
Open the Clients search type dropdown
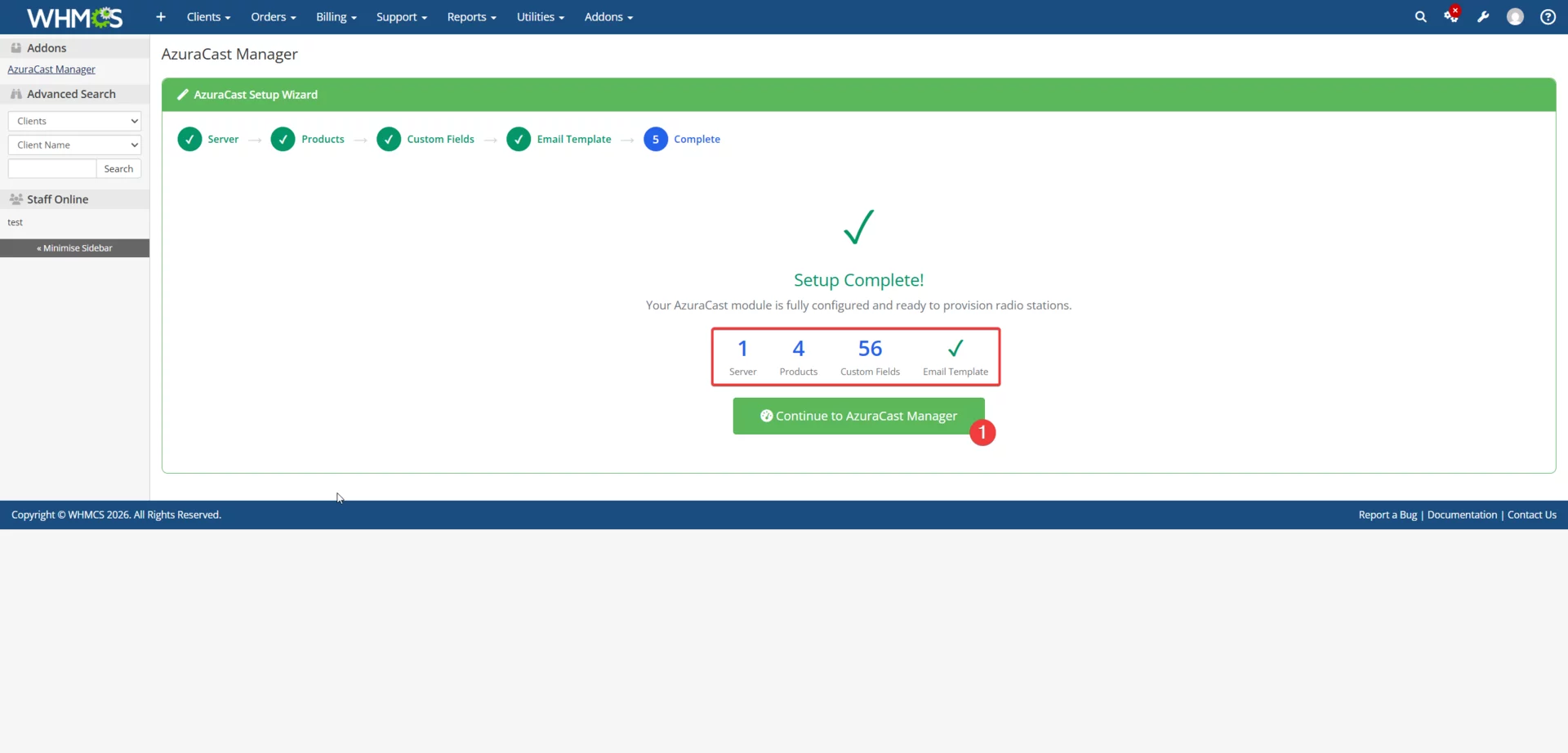click(74, 120)
